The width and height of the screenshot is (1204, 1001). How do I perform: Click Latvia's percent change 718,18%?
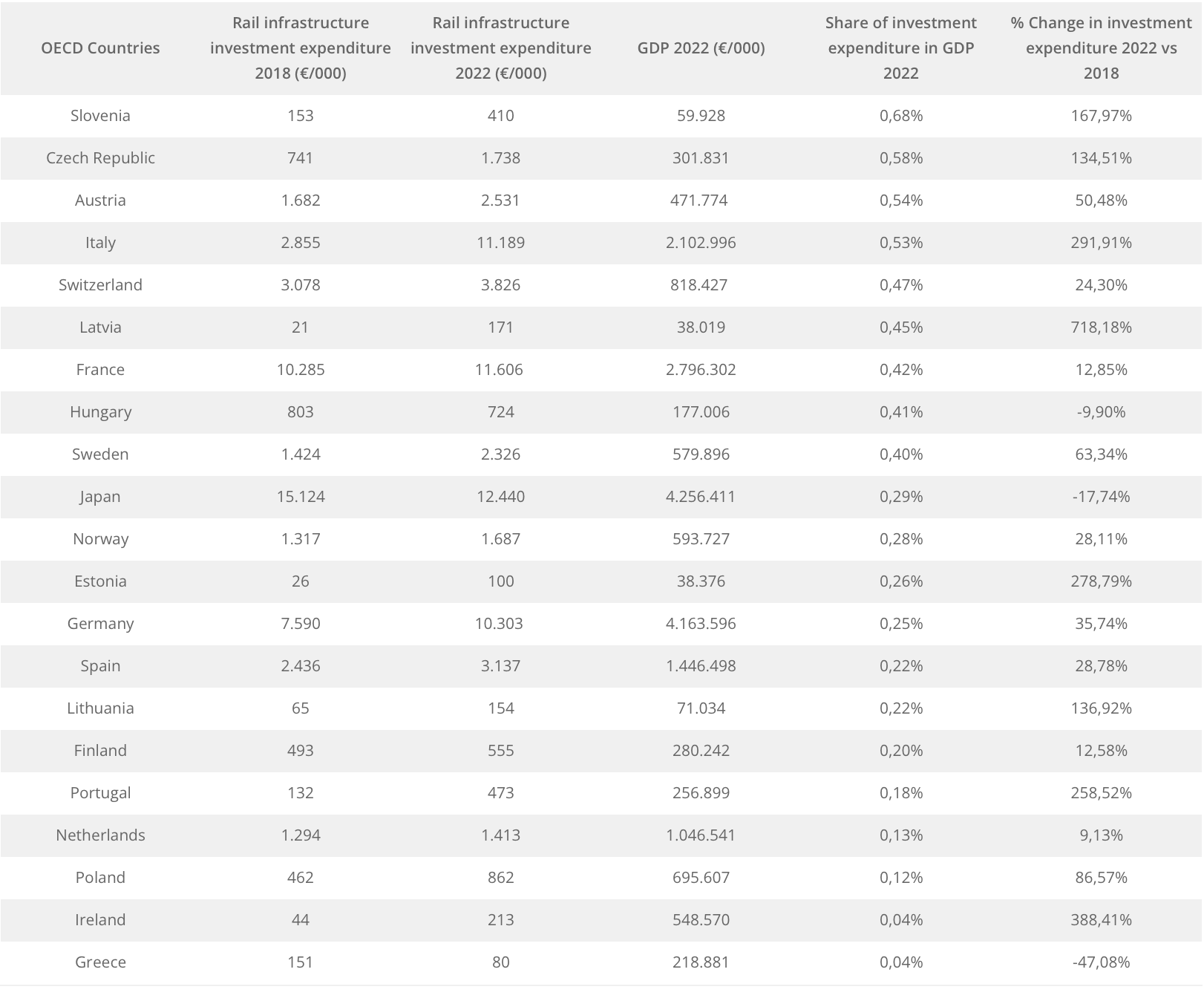1101,327
